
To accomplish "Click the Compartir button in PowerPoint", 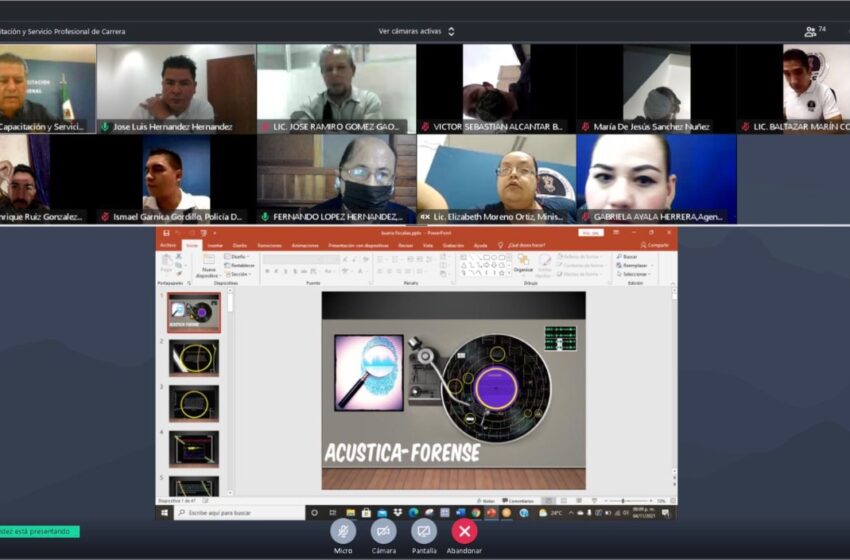I will [x=655, y=245].
